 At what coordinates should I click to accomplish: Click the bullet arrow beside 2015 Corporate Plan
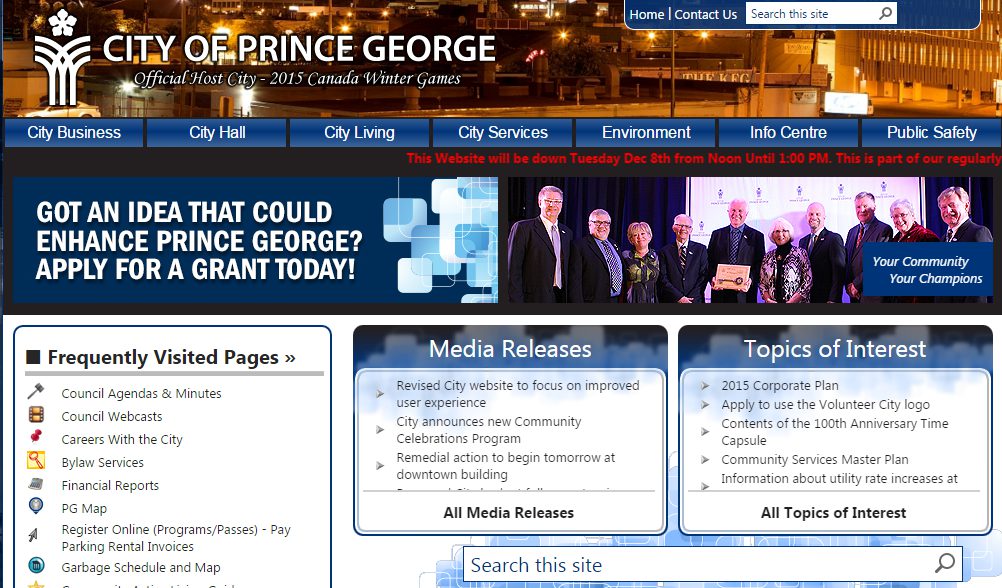coord(705,386)
